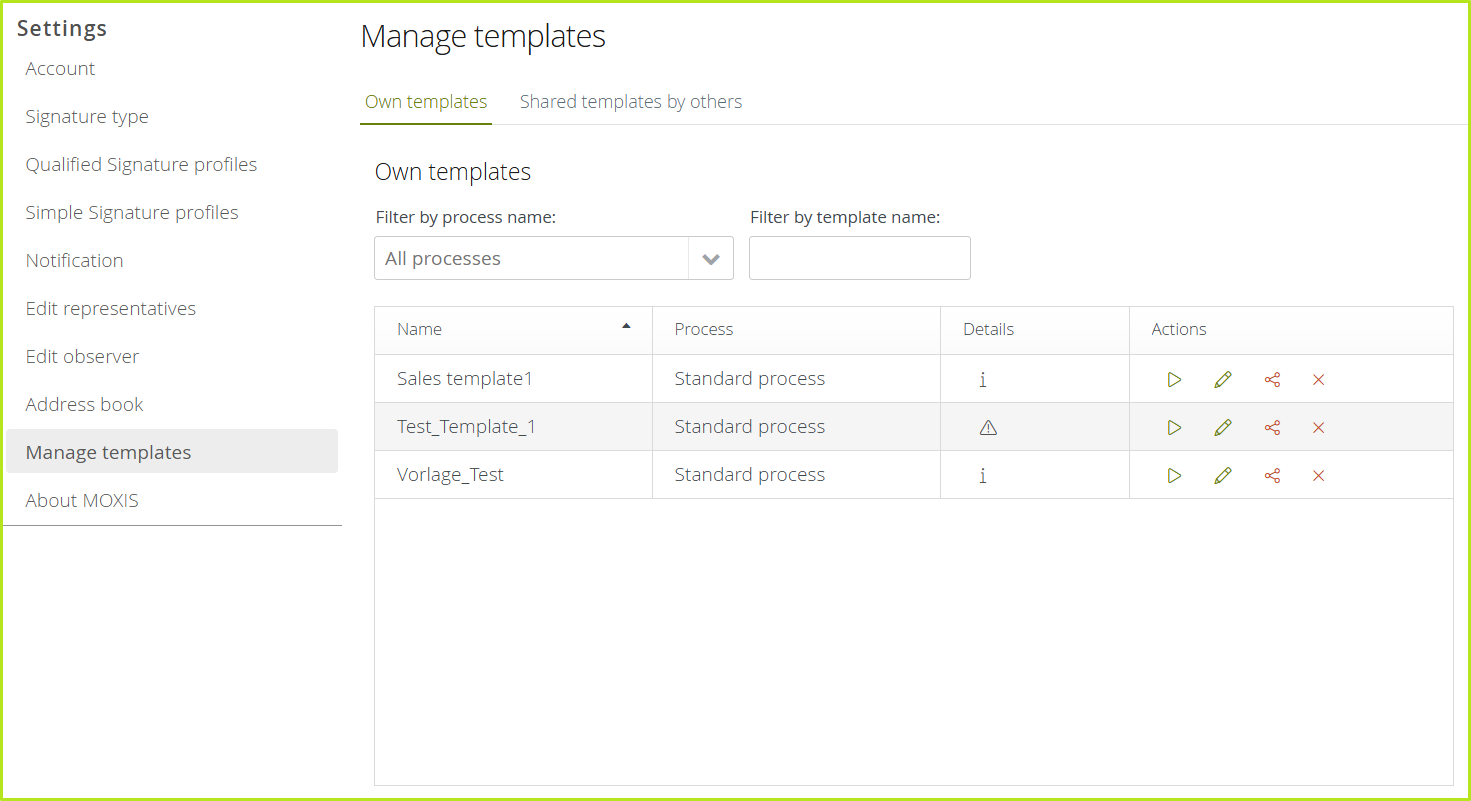The width and height of the screenshot is (1471, 801).
Task: Open details info for Sales template1
Action: (x=983, y=379)
